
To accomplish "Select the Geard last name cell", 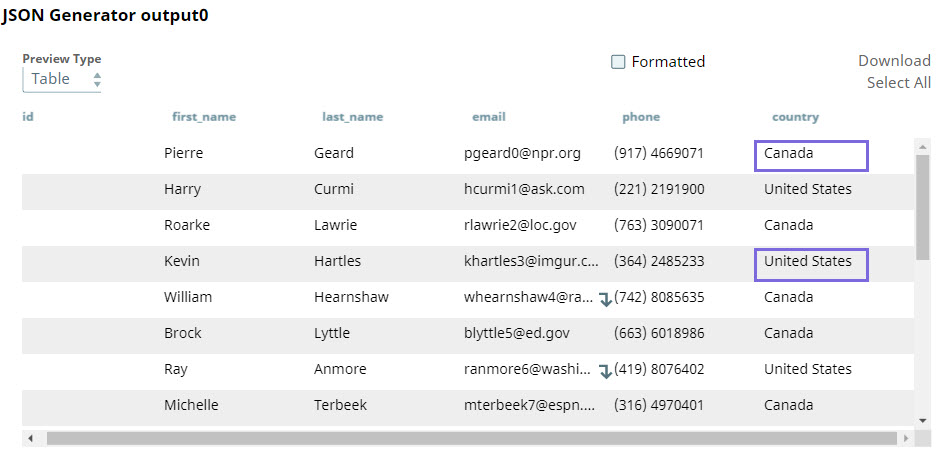I will [334, 153].
